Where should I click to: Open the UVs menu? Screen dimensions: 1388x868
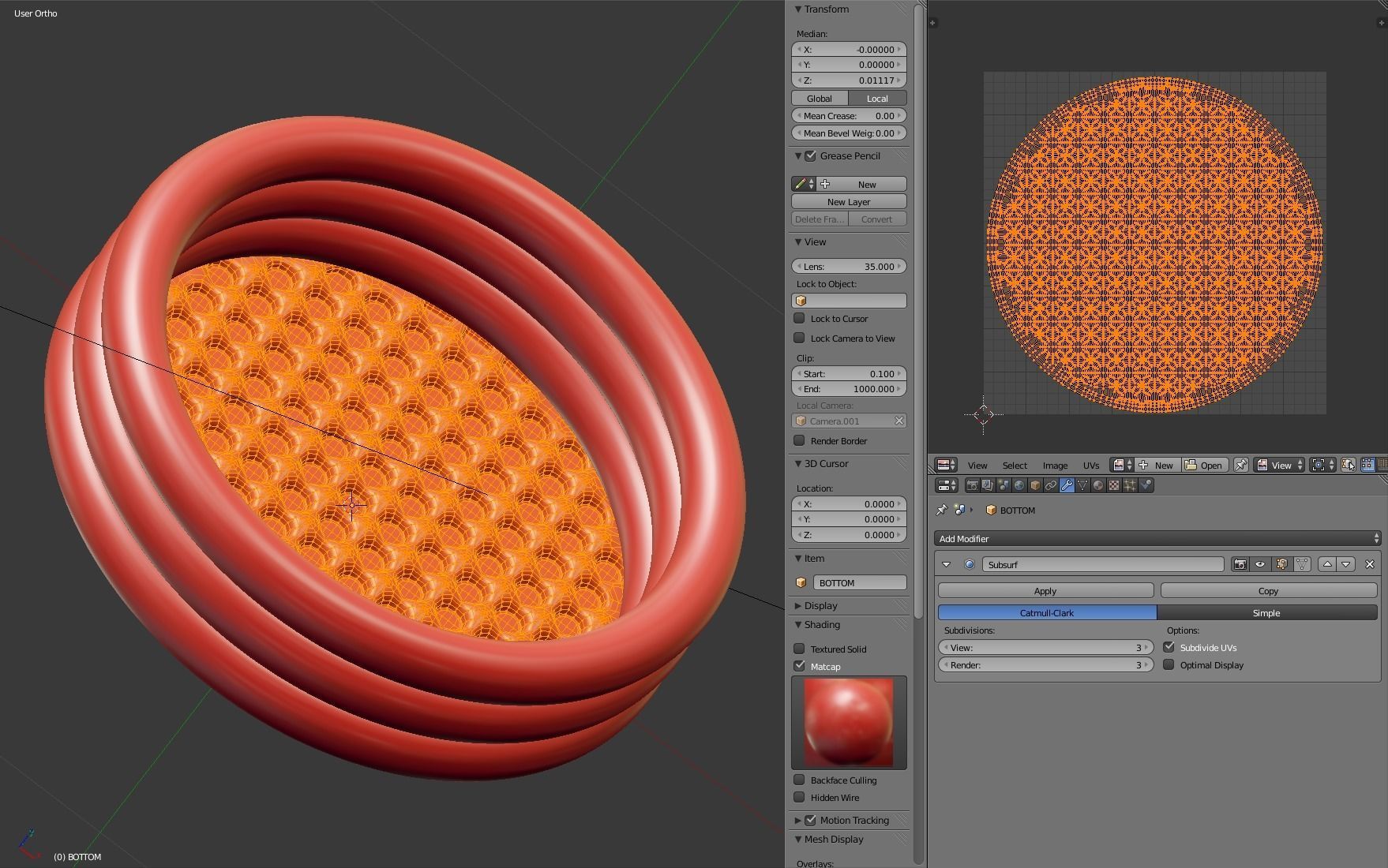coord(1091,465)
